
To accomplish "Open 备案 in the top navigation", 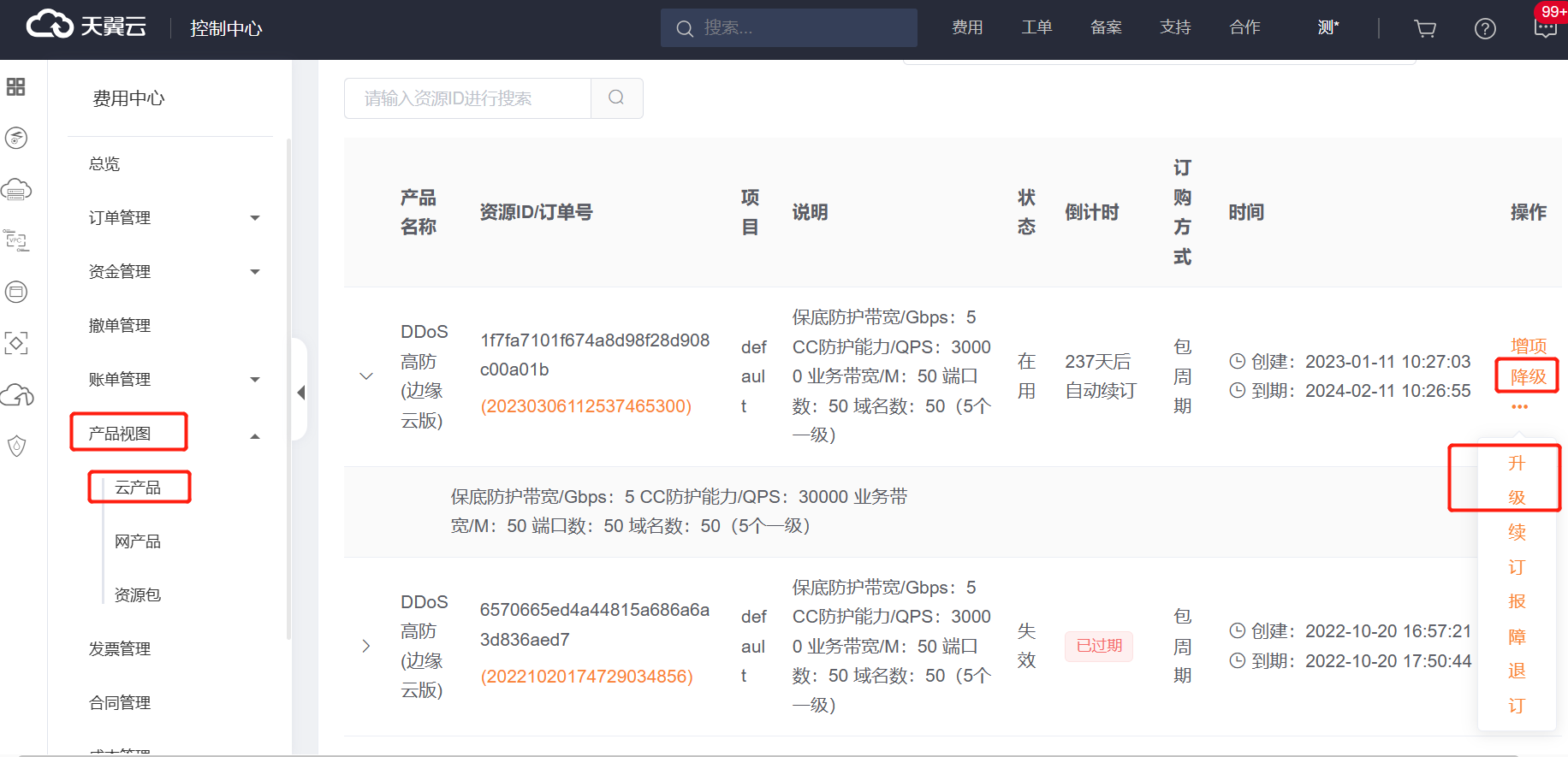I will [1106, 27].
